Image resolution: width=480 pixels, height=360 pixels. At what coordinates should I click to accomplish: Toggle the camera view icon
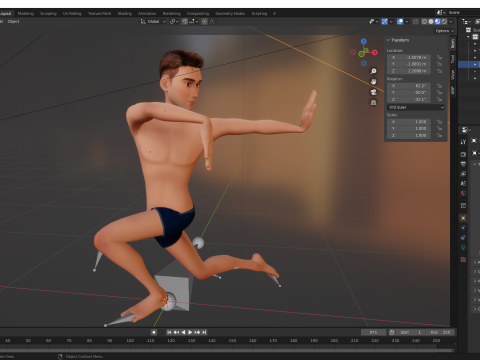click(x=374, y=92)
